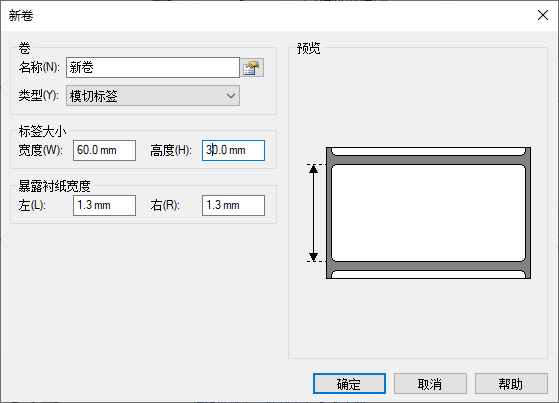Confirm with the 确定 button
This screenshot has height=403, width=559.
(x=349, y=384)
